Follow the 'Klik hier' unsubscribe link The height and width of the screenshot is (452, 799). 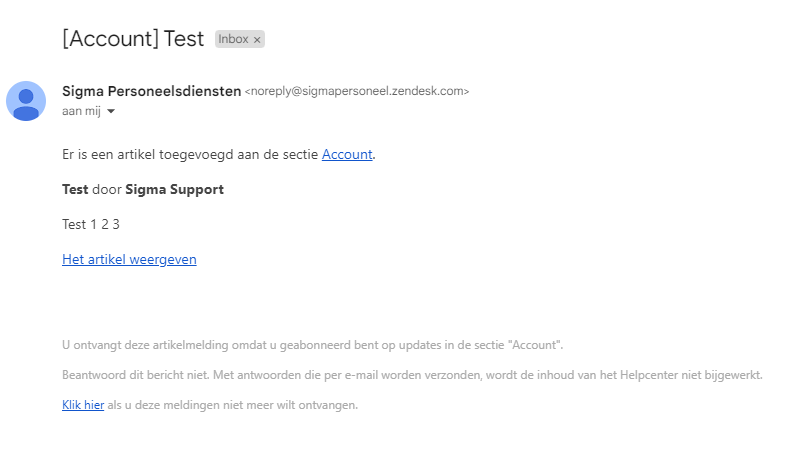coord(83,405)
